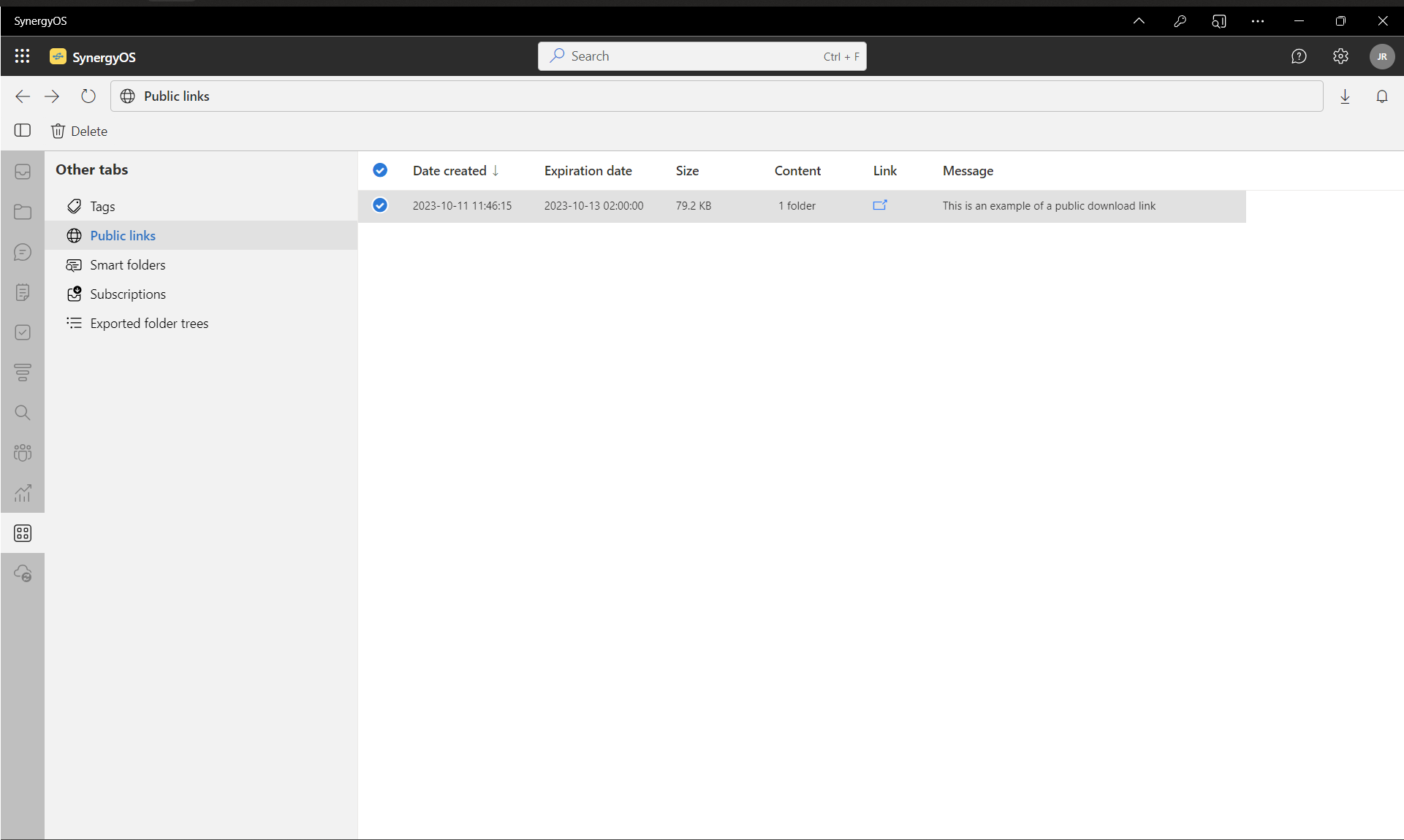Click the SynergyOS logo icon
Image resolution: width=1404 pixels, height=840 pixels.
tap(58, 56)
